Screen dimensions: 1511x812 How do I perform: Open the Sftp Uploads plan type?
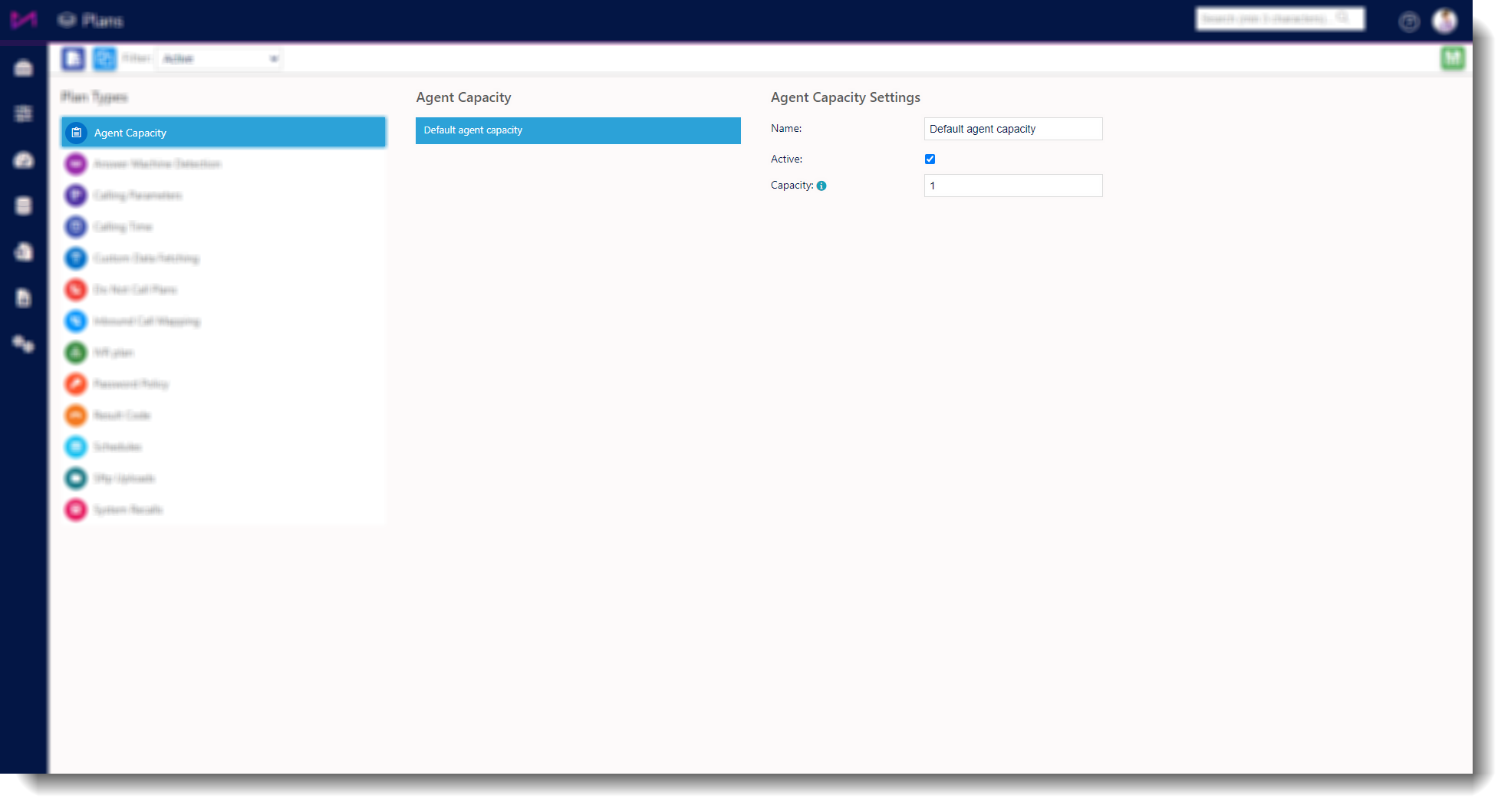(223, 478)
